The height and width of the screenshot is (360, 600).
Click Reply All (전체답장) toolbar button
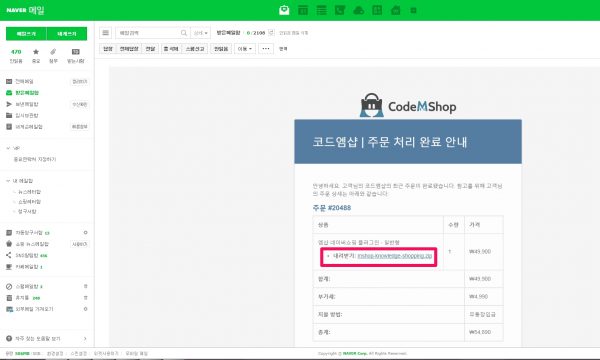tap(129, 49)
